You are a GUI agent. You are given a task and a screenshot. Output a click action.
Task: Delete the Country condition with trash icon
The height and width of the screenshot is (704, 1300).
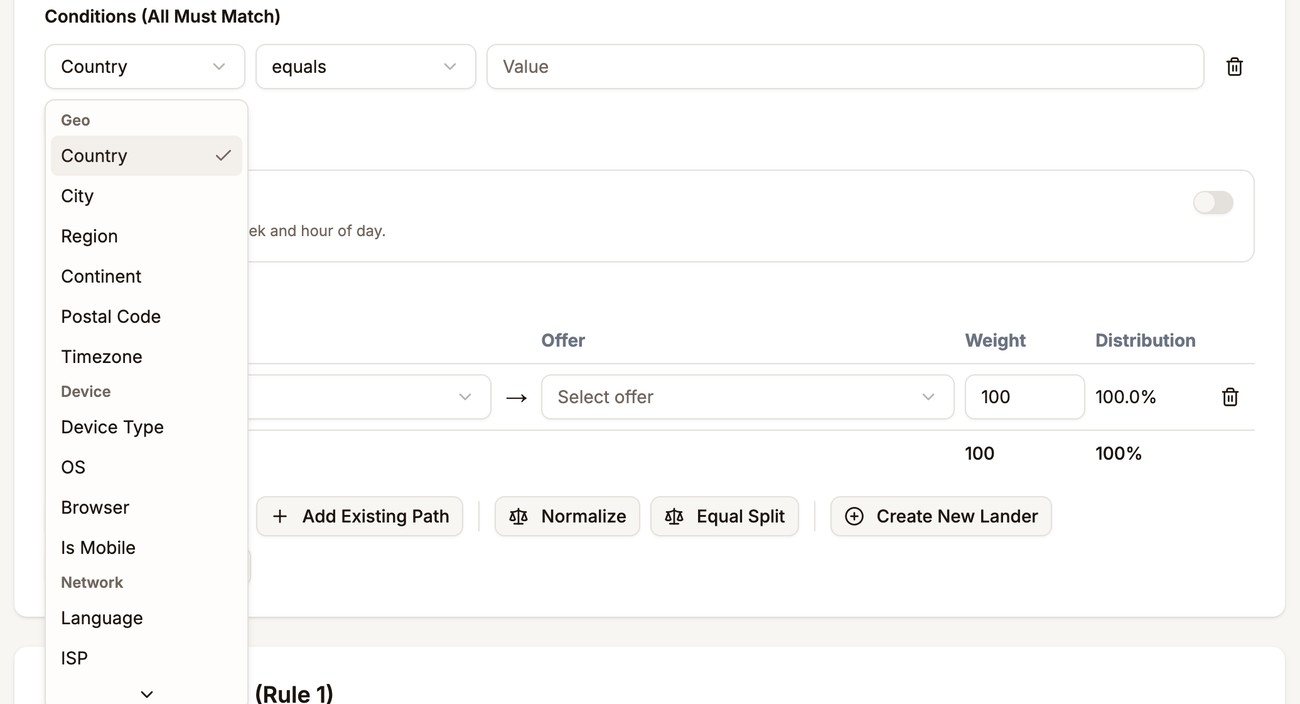click(x=1234, y=67)
